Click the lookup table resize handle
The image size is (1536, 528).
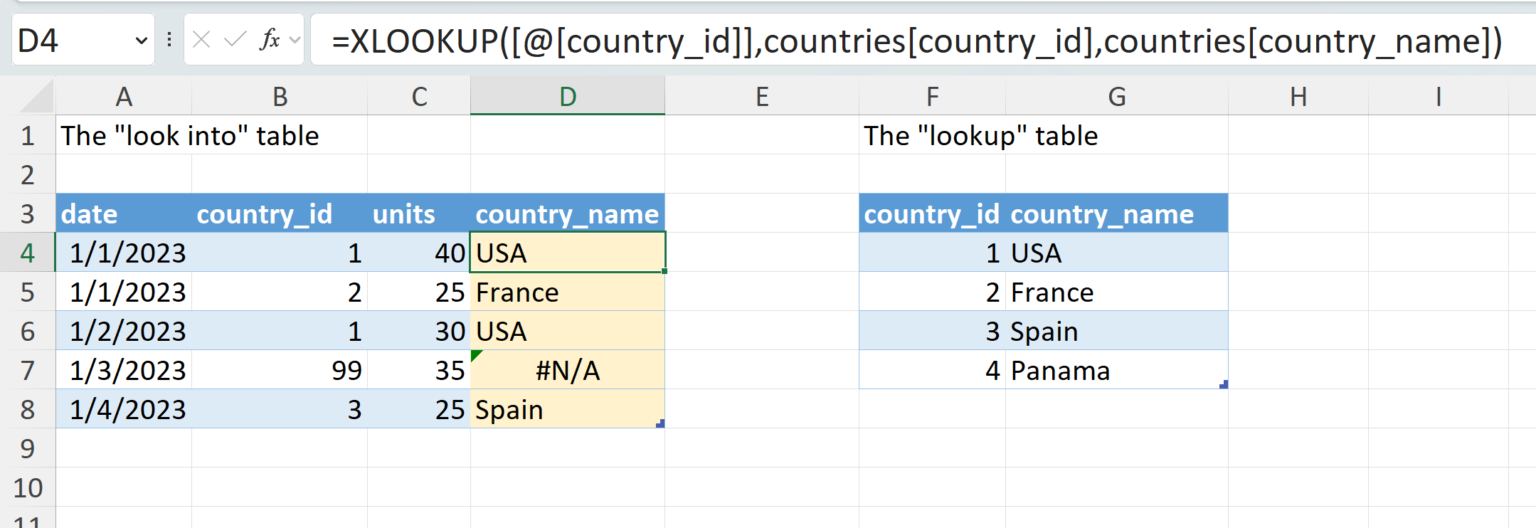point(1224,384)
